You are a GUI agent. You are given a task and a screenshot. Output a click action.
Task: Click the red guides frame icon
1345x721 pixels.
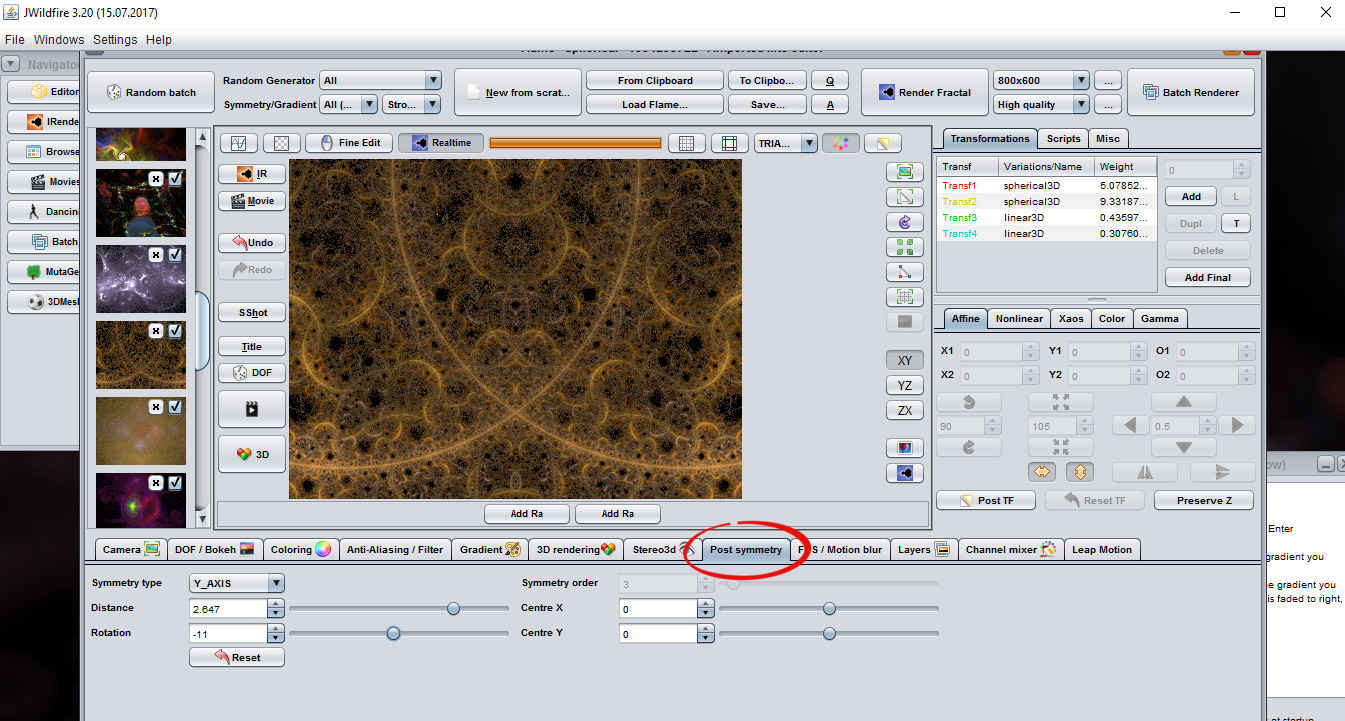730,143
